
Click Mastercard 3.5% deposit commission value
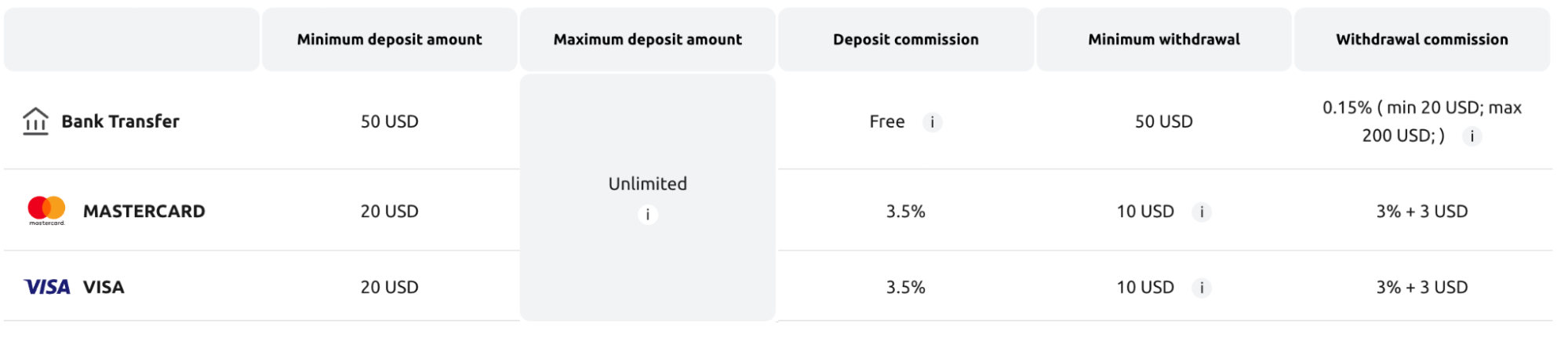coord(905,211)
